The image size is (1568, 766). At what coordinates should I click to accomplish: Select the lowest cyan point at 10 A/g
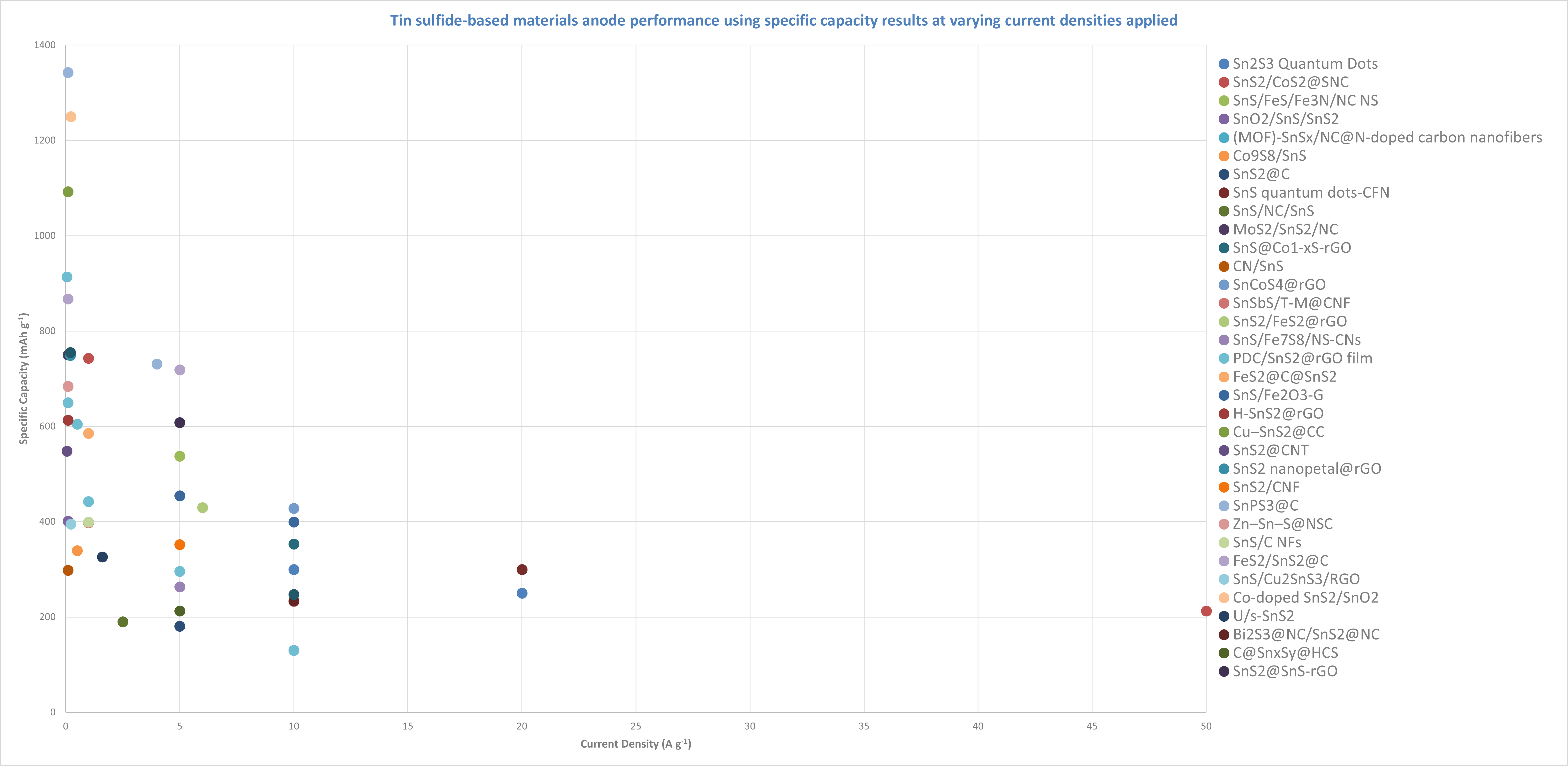294,650
